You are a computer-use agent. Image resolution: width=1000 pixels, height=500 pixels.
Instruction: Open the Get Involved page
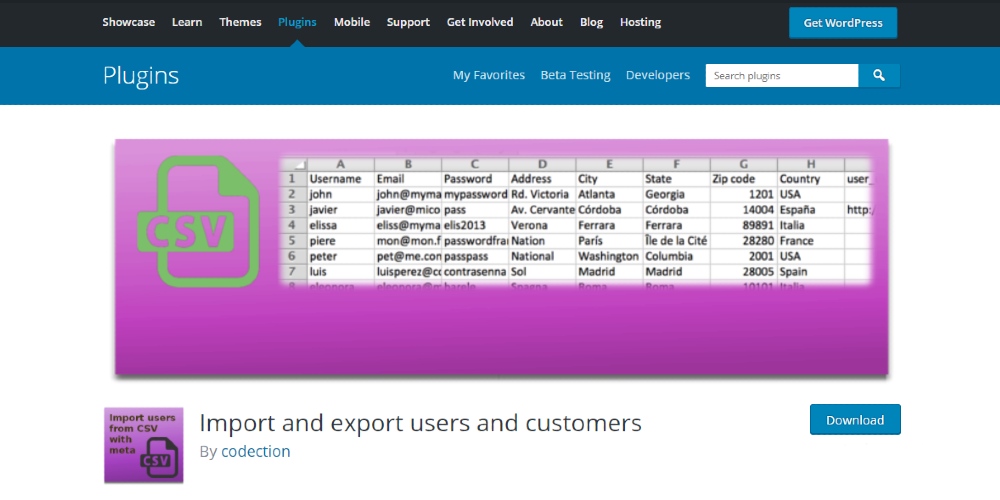[480, 22]
